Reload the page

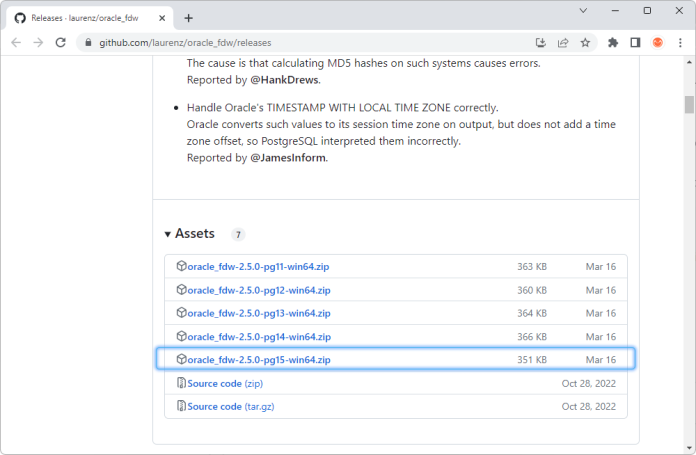point(61,43)
